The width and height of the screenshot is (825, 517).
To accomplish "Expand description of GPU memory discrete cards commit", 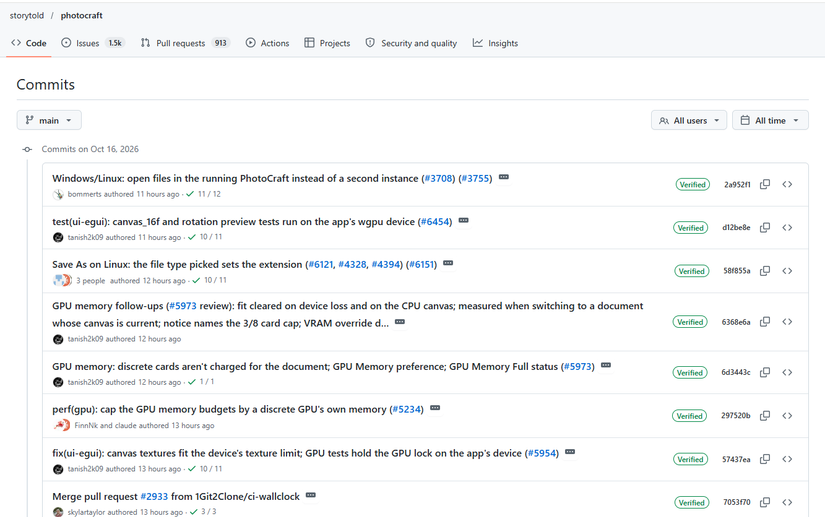I will [x=606, y=365].
